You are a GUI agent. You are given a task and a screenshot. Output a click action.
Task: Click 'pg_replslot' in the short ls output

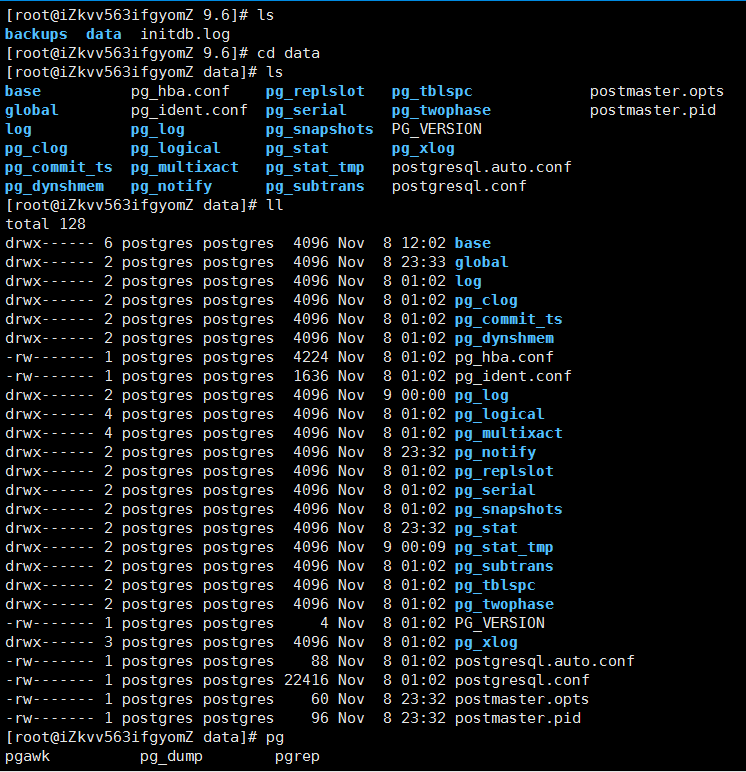pyautogui.click(x=315, y=92)
